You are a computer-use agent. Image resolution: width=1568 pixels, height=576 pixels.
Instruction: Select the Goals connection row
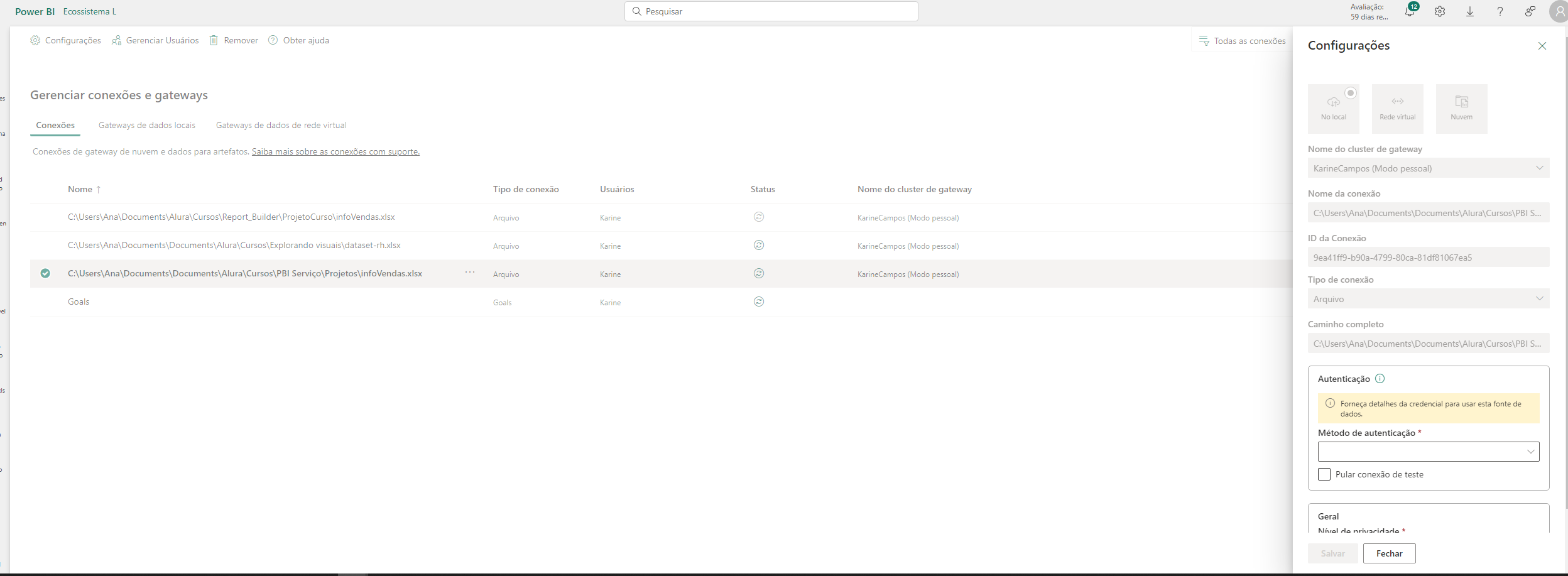coord(79,302)
